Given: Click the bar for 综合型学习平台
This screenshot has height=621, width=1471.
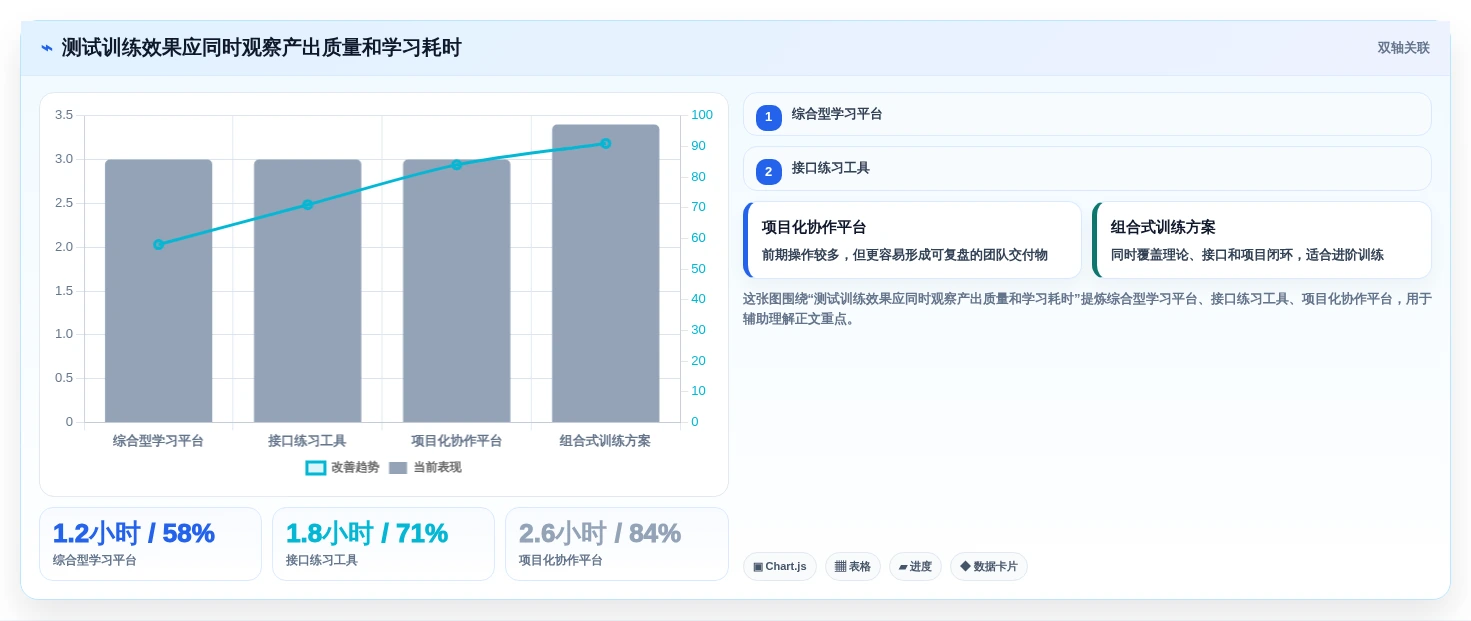Looking at the screenshot, I should (x=158, y=291).
